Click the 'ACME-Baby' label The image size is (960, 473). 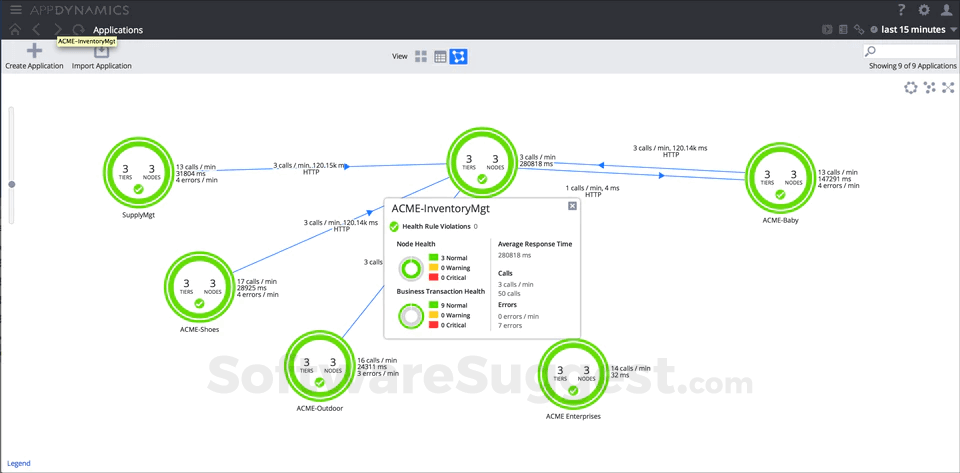click(x=781, y=220)
